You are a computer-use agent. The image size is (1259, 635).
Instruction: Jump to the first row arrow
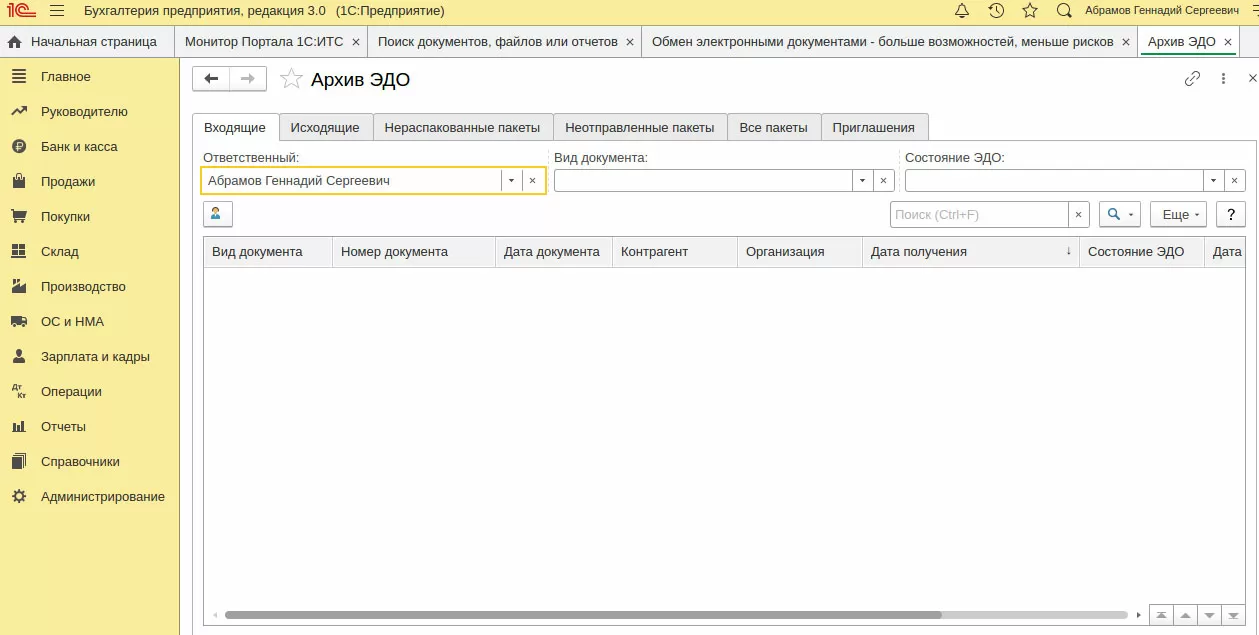pyautogui.click(x=1162, y=614)
